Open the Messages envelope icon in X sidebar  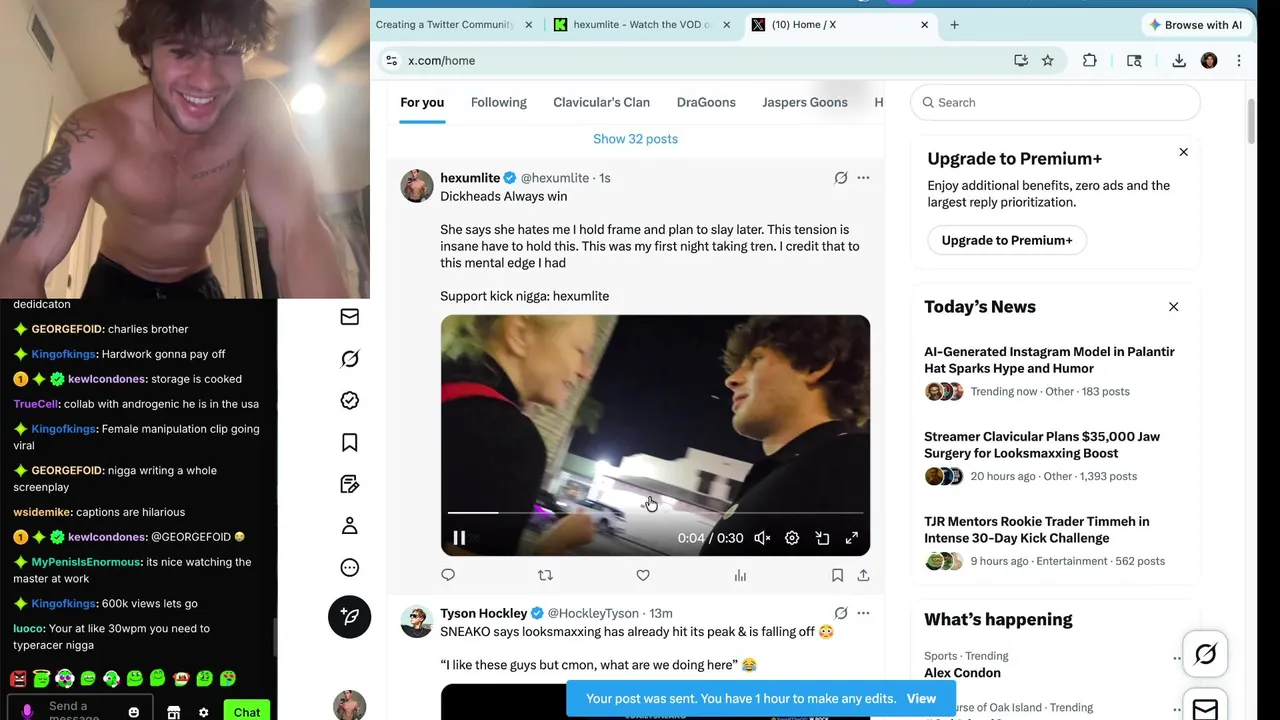tap(349, 317)
